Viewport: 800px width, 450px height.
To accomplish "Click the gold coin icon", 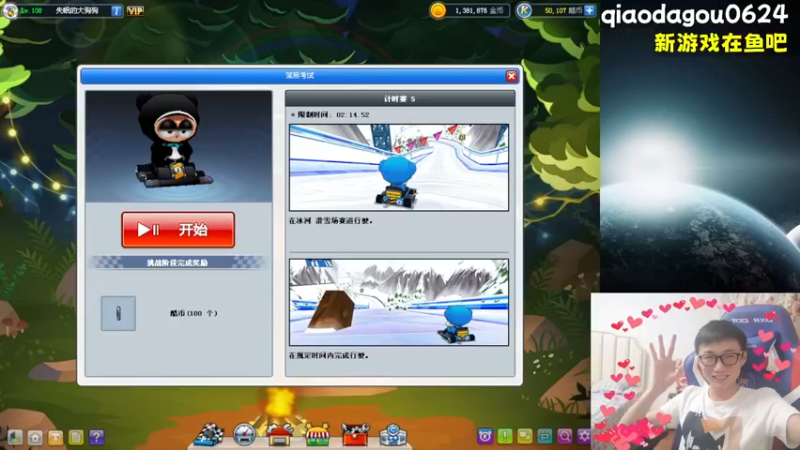I will tap(438, 10).
